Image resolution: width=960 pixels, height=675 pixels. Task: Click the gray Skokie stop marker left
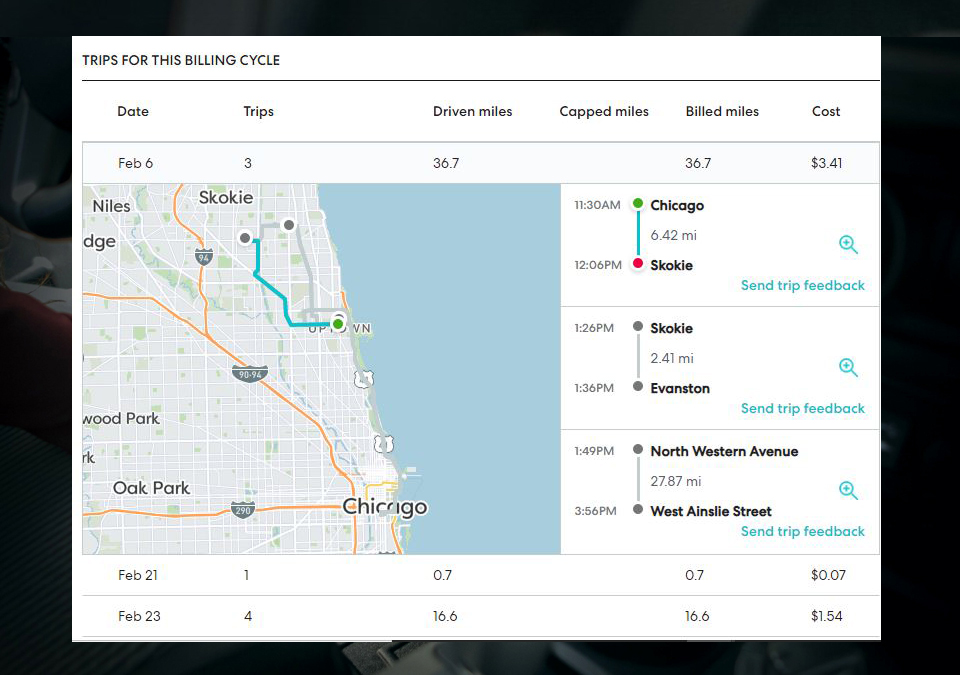[x=245, y=238]
